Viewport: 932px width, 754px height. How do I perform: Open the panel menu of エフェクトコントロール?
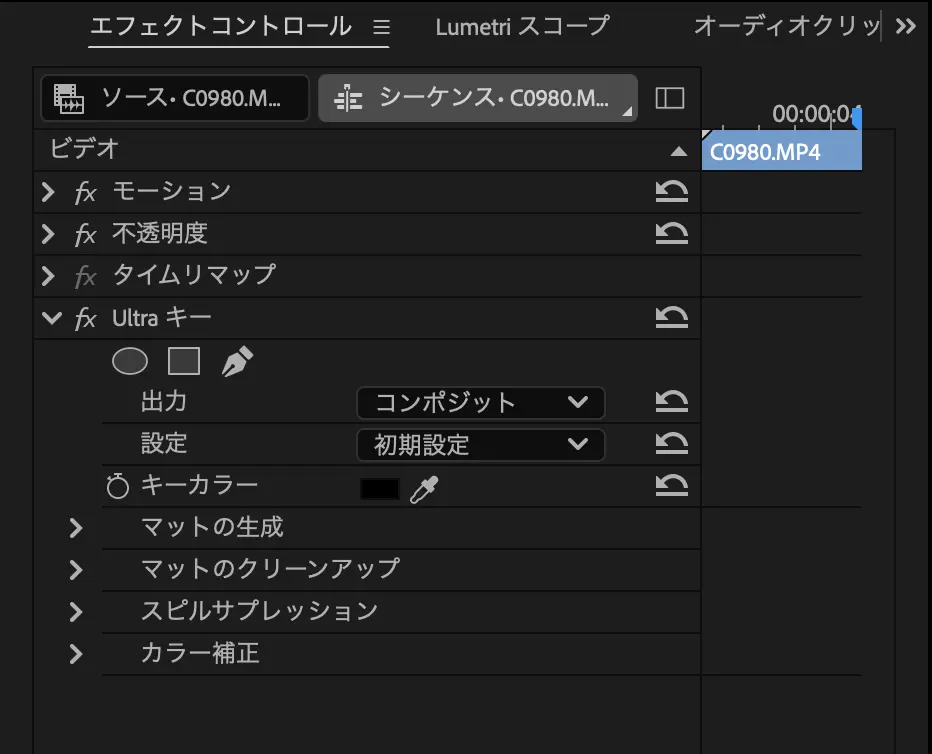click(380, 27)
